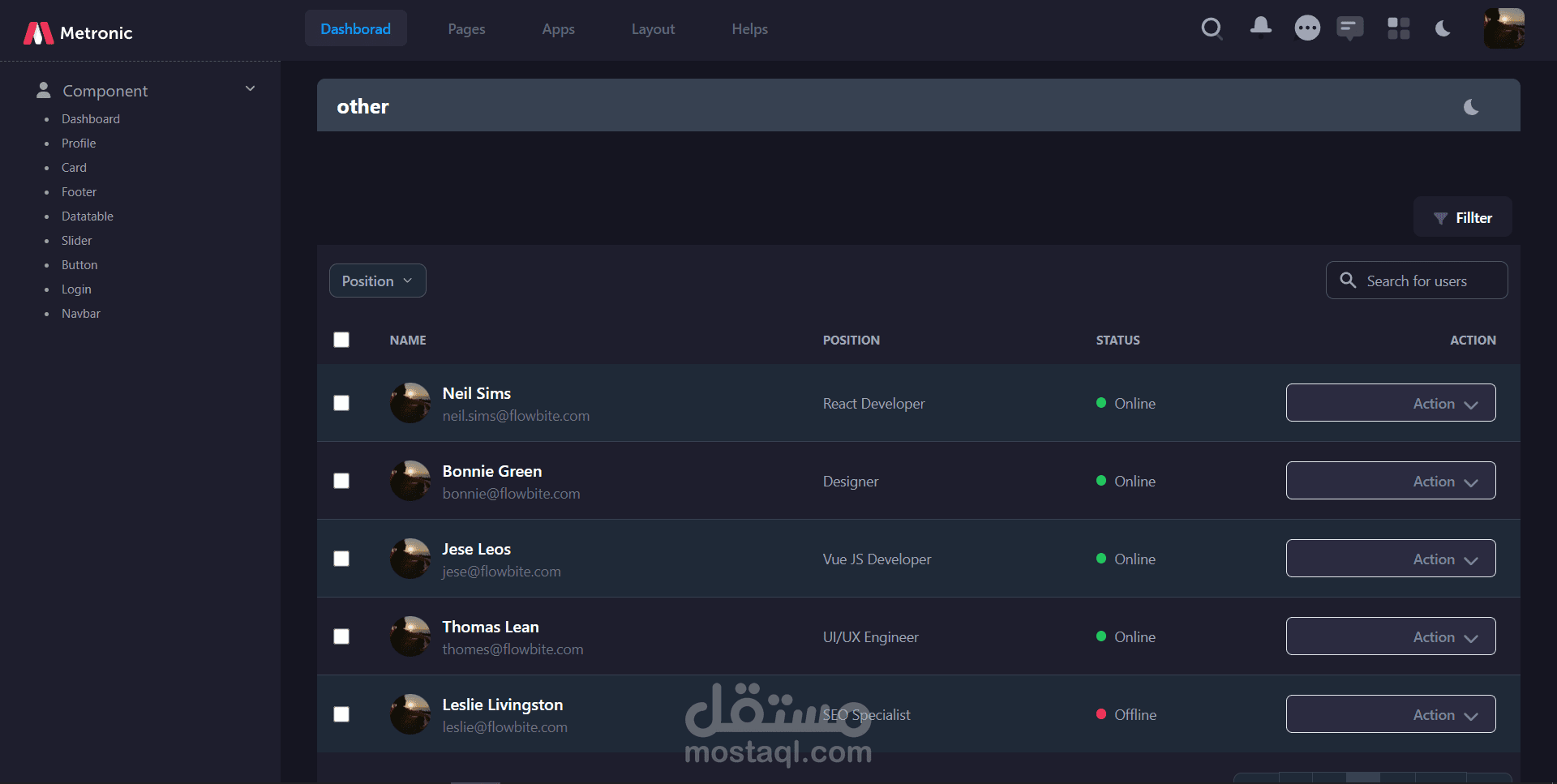Viewport: 1557px width, 784px height.
Task: Click the email bonnie@flowbite.com
Action: [511, 494]
